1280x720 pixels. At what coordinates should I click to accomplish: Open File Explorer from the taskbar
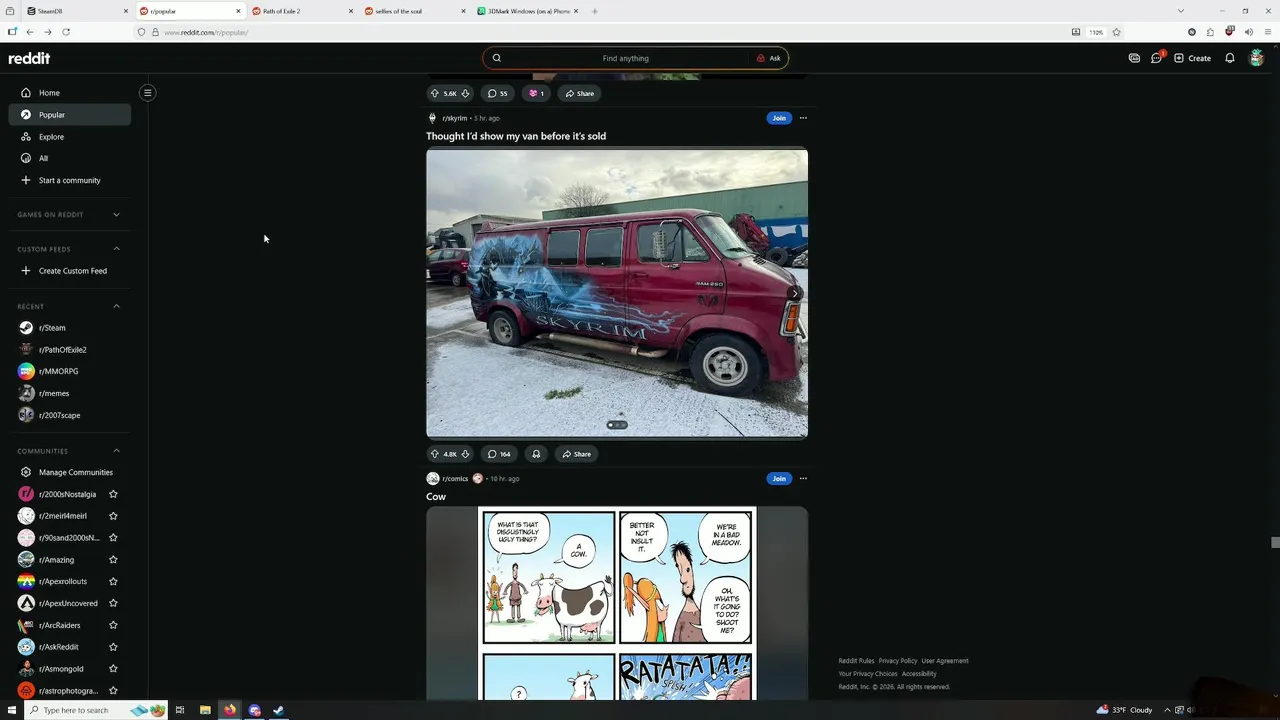(x=205, y=710)
